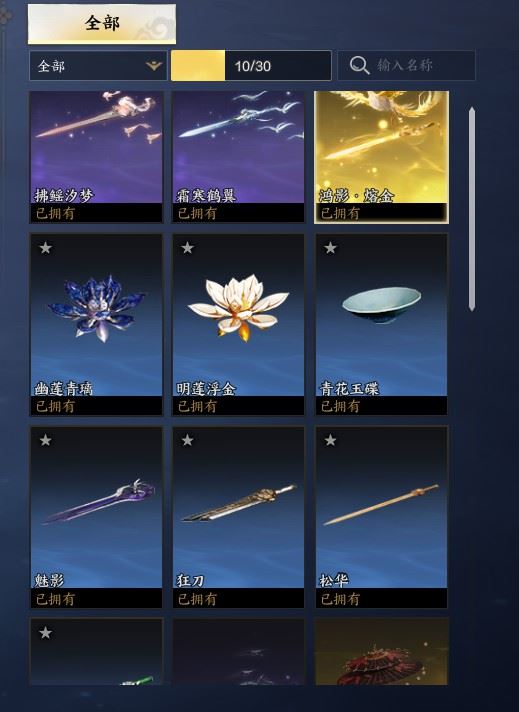Expand filter list via gold chevron arrow
519x712 pixels.
(x=154, y=66)
